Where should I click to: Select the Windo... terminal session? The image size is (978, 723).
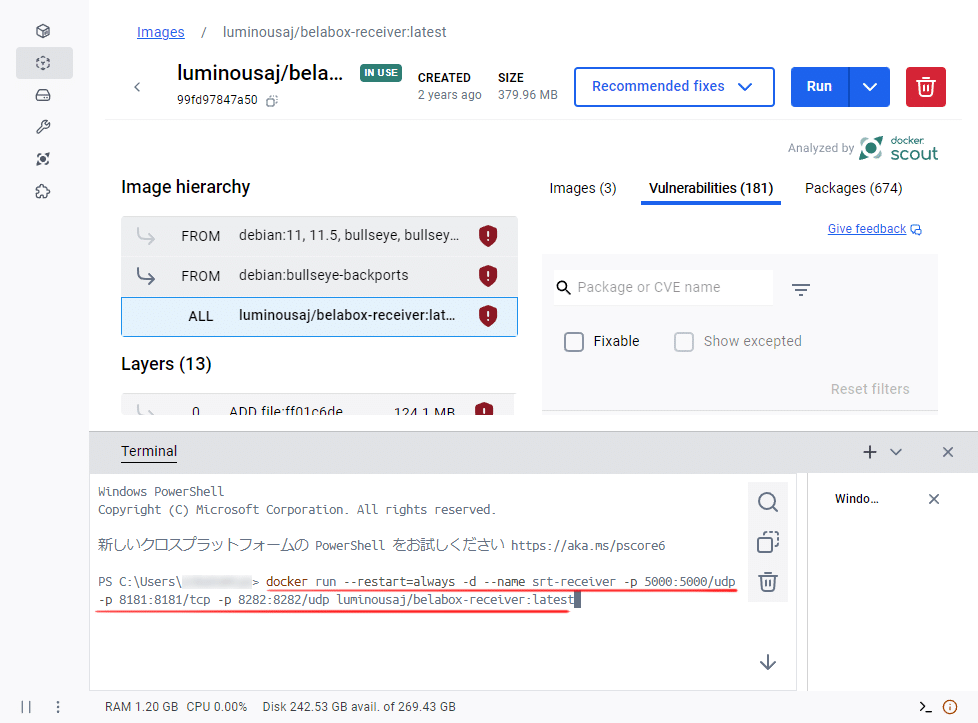pyautogui.click(x=856, y=499)
